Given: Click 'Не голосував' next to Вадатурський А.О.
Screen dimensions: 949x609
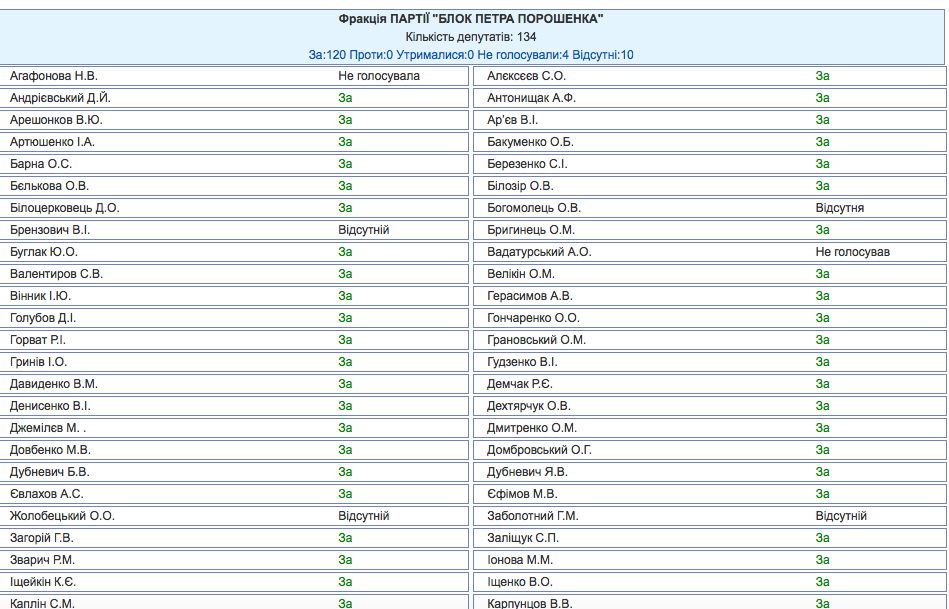Looking at the screenshot, I should click(x=852, y=252).
